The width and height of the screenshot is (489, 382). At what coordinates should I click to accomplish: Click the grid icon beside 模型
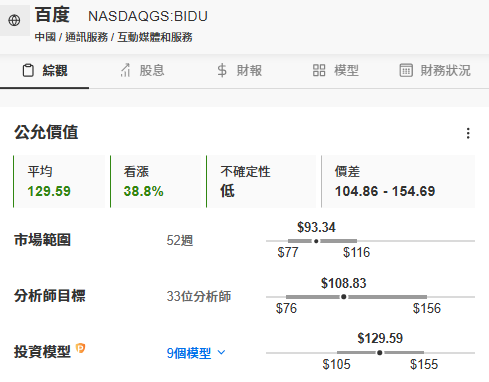pos(319,70)
